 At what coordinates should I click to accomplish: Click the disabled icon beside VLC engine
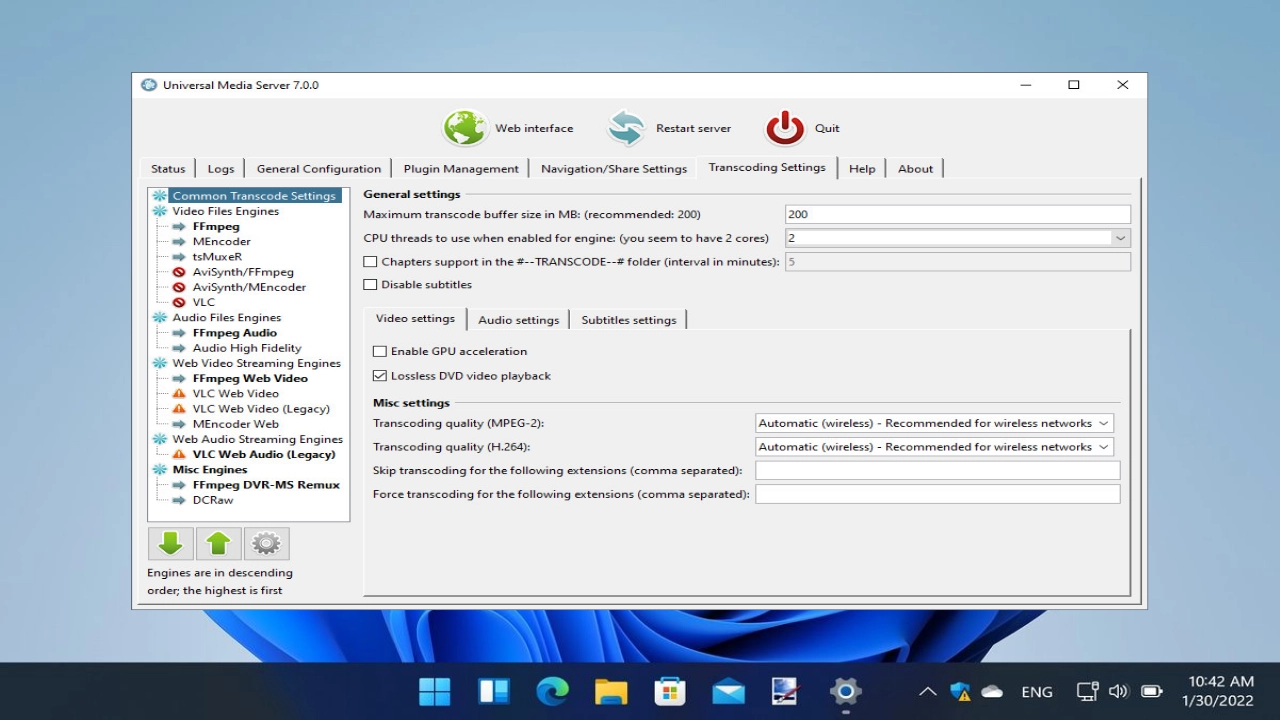179,302
